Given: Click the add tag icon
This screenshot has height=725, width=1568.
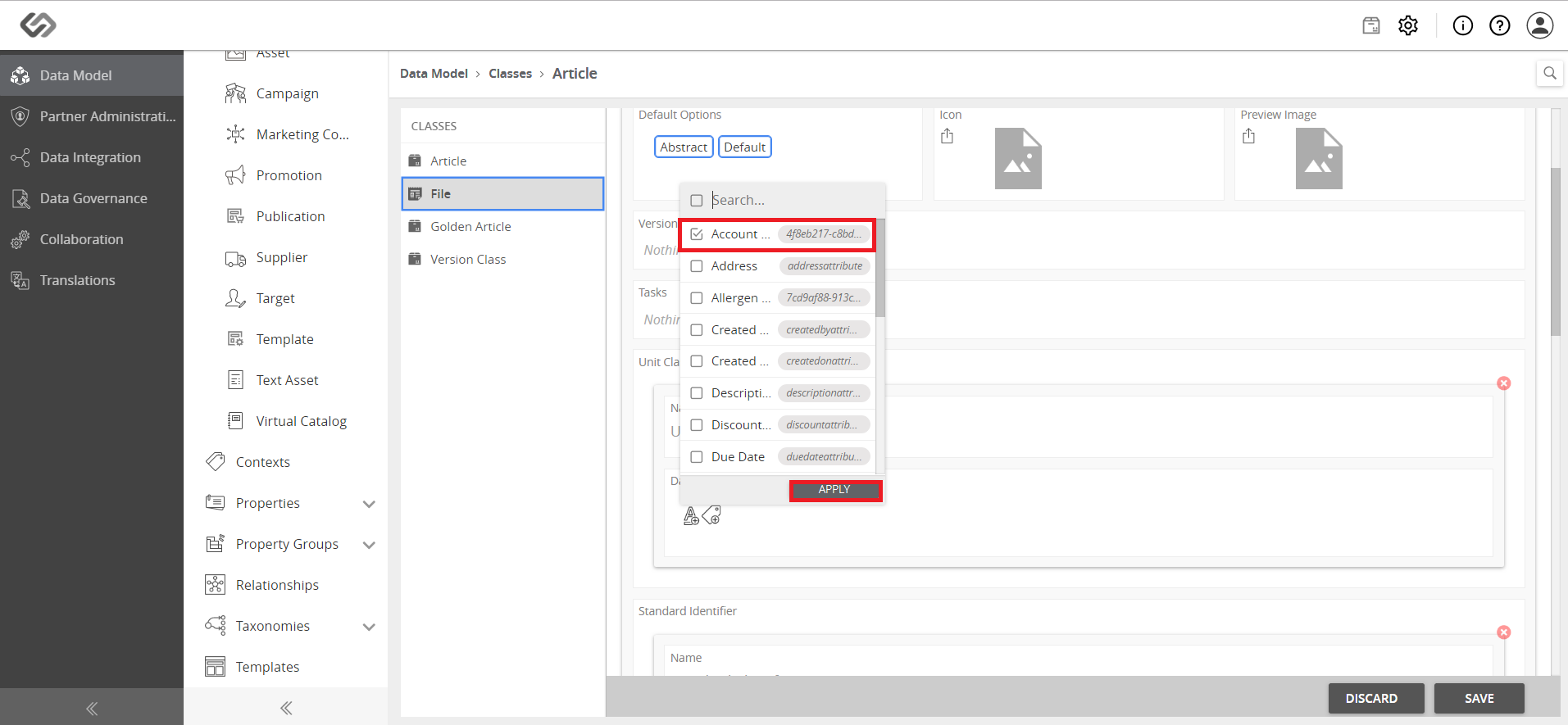Looking at the screenshot, I should tap(711, 514).
